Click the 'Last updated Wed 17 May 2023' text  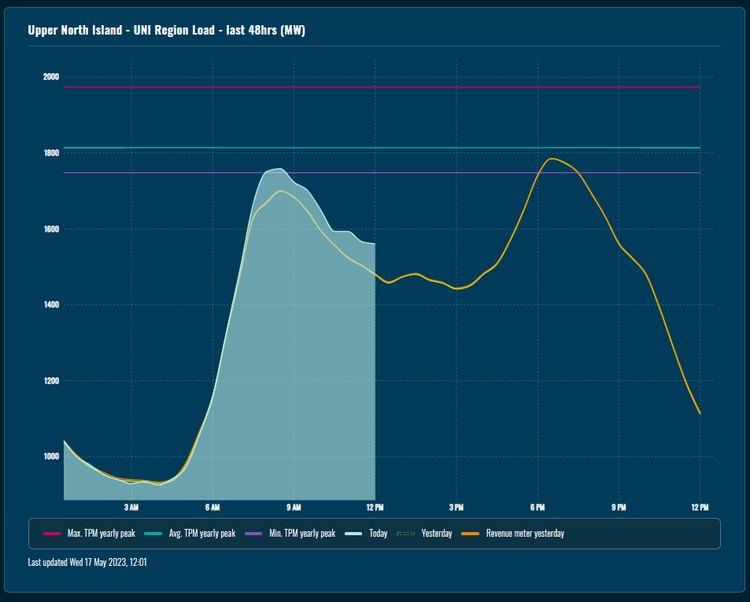87,562
